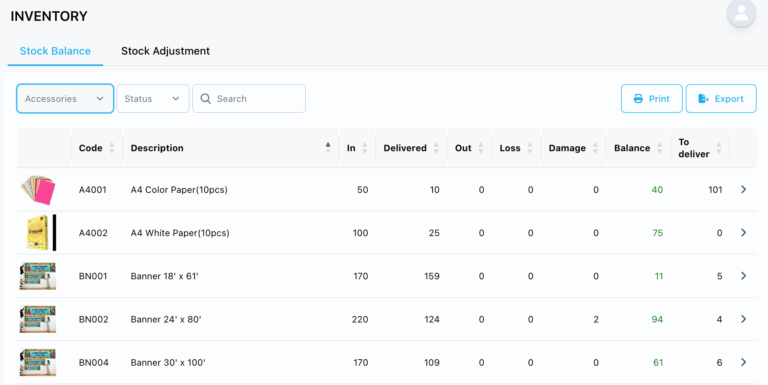This screenshot has width=768, height=385.
Task: Open the Accessories category dropdown
Action: pos(65,98)
